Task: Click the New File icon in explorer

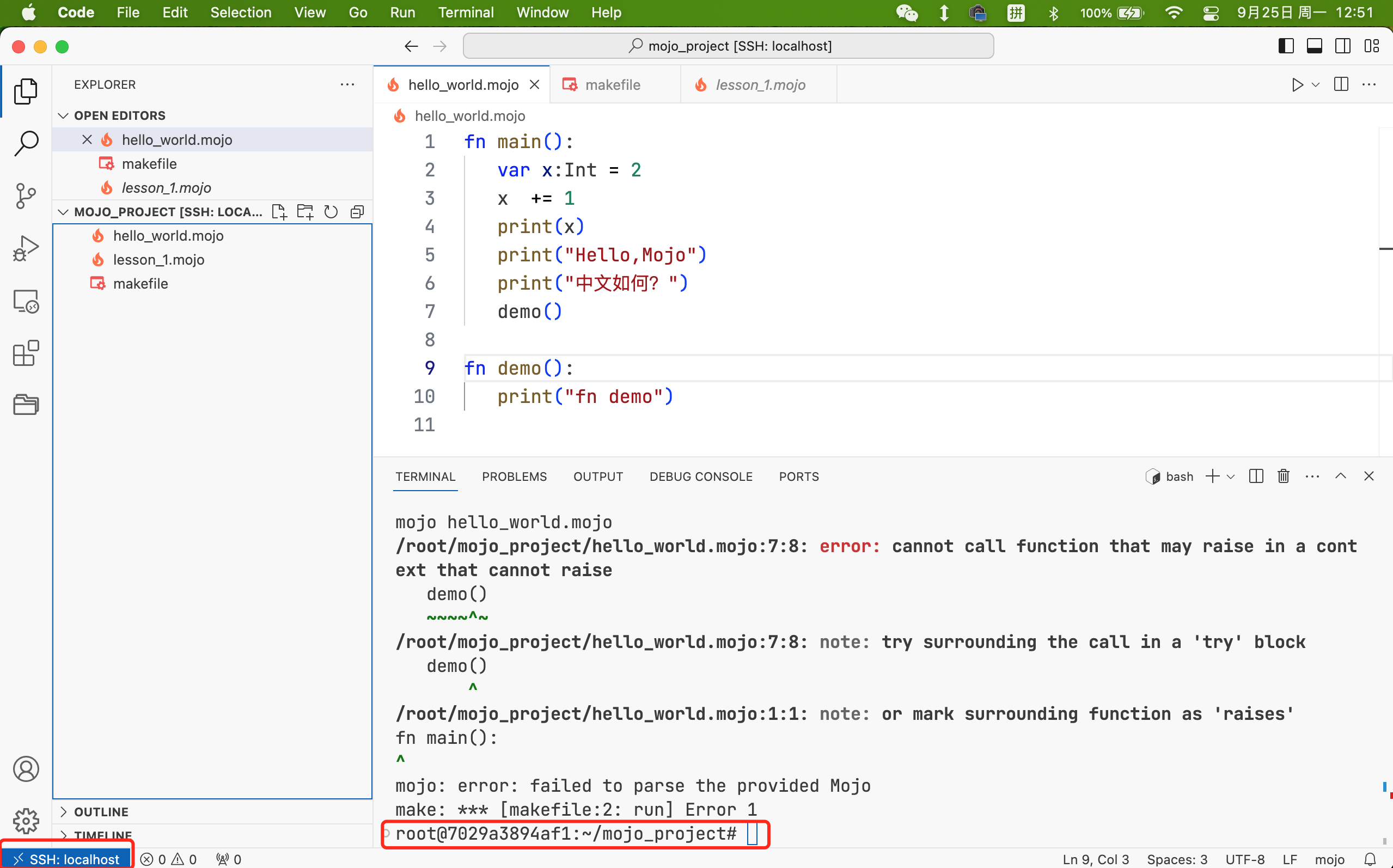Action: (x=279, y=212)
